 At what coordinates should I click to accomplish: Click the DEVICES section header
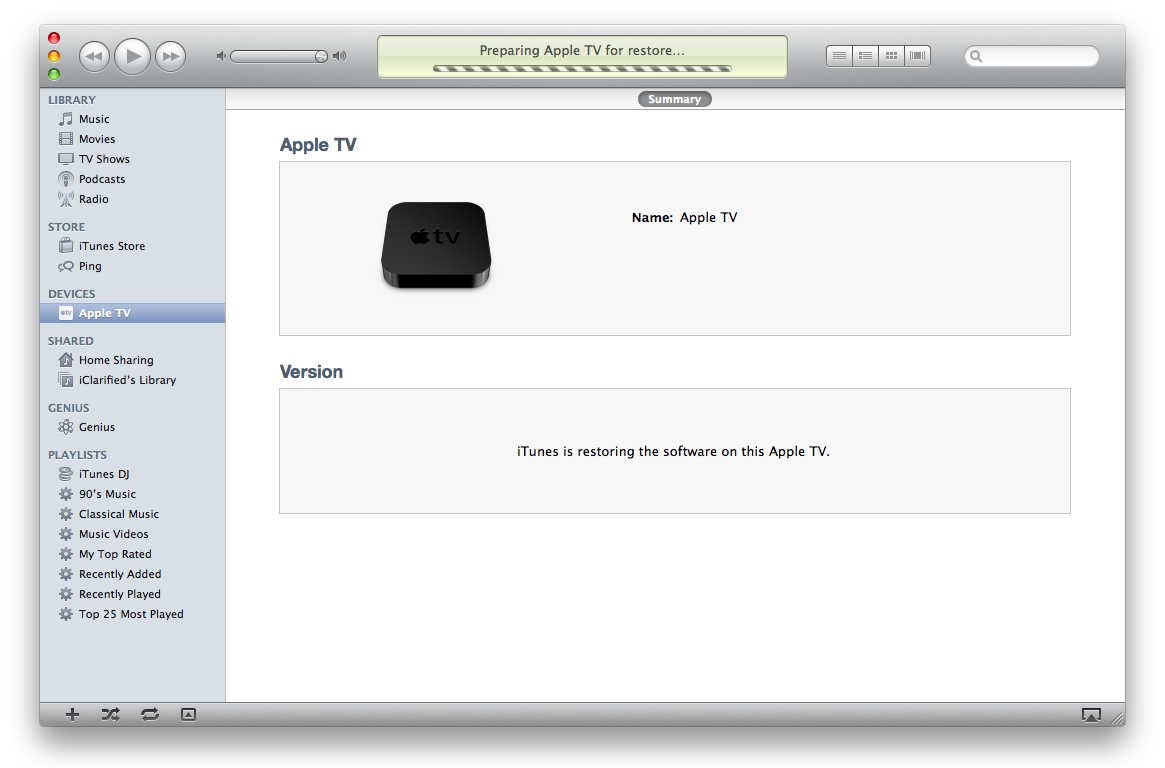click(72, 293)
